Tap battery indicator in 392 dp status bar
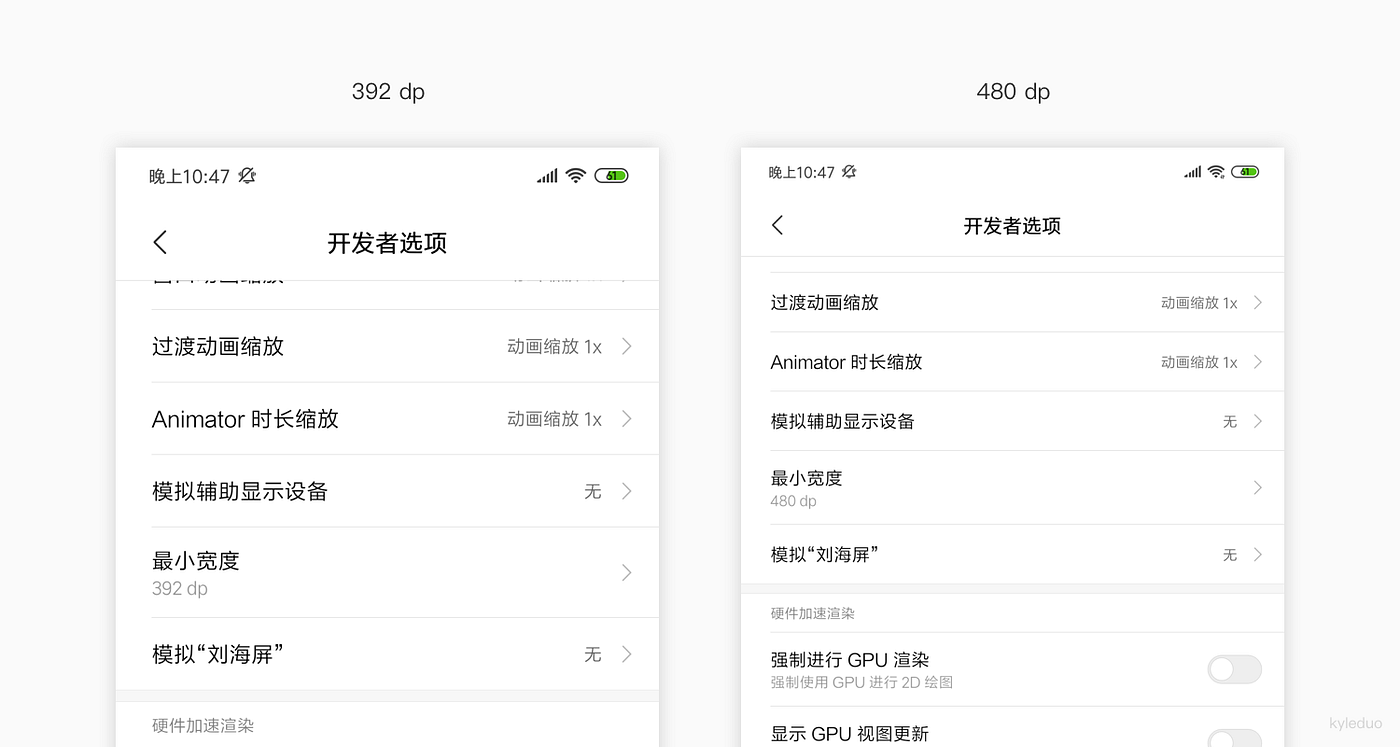Viewport: 1400px width, 747px height. [x=611, y=176]
